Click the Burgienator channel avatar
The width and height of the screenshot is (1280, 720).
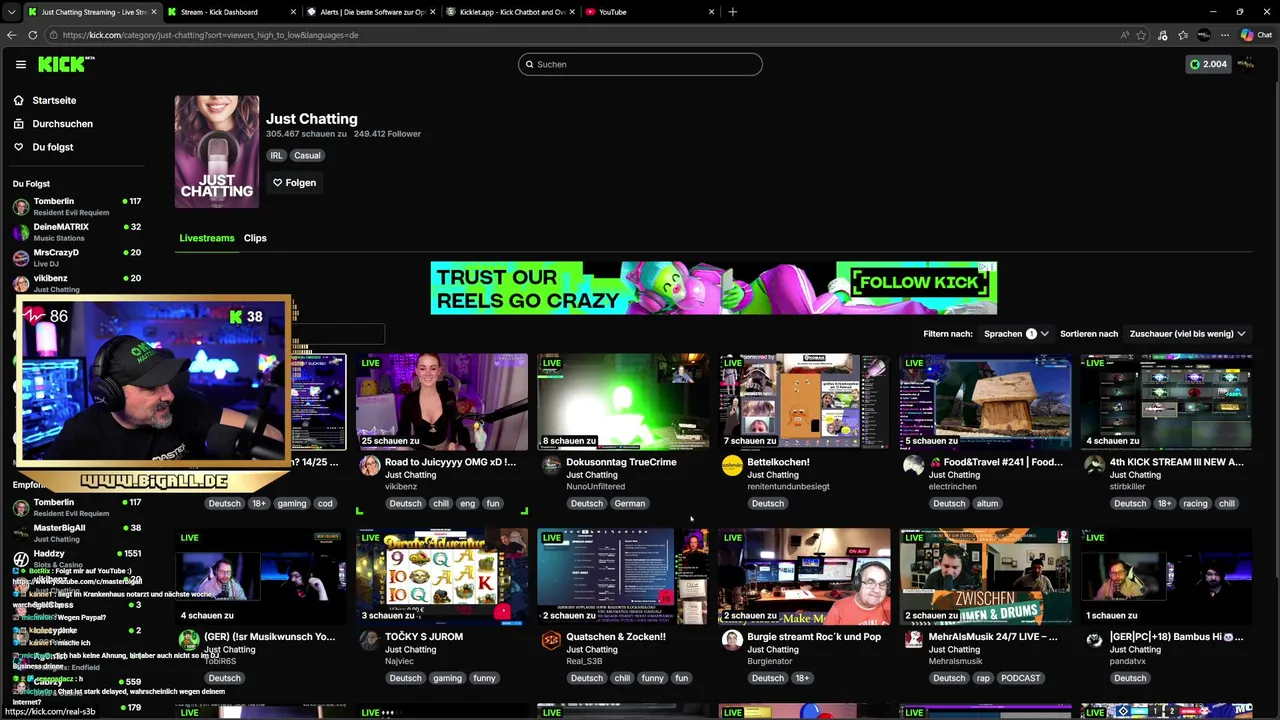point(732,641)
